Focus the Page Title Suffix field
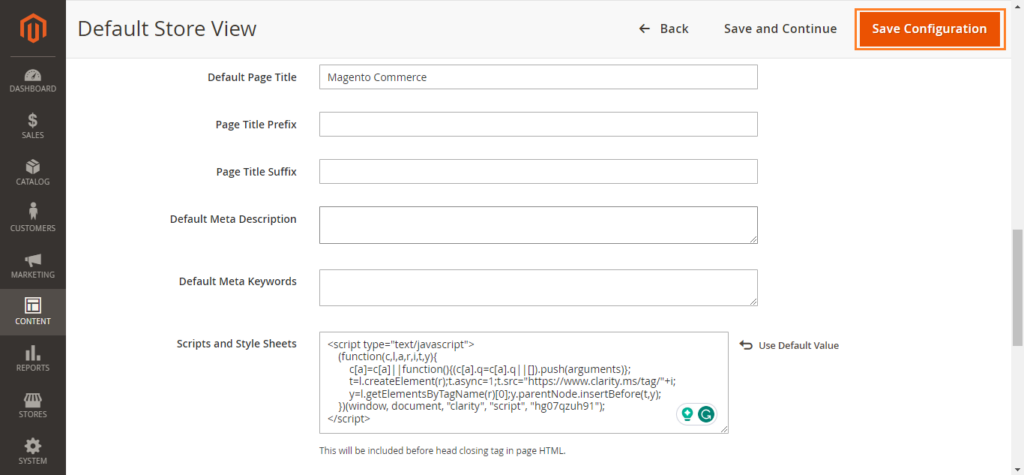The height and width of the screenshot is (475, 1024). pyautogui.click(x=538, y=171)
